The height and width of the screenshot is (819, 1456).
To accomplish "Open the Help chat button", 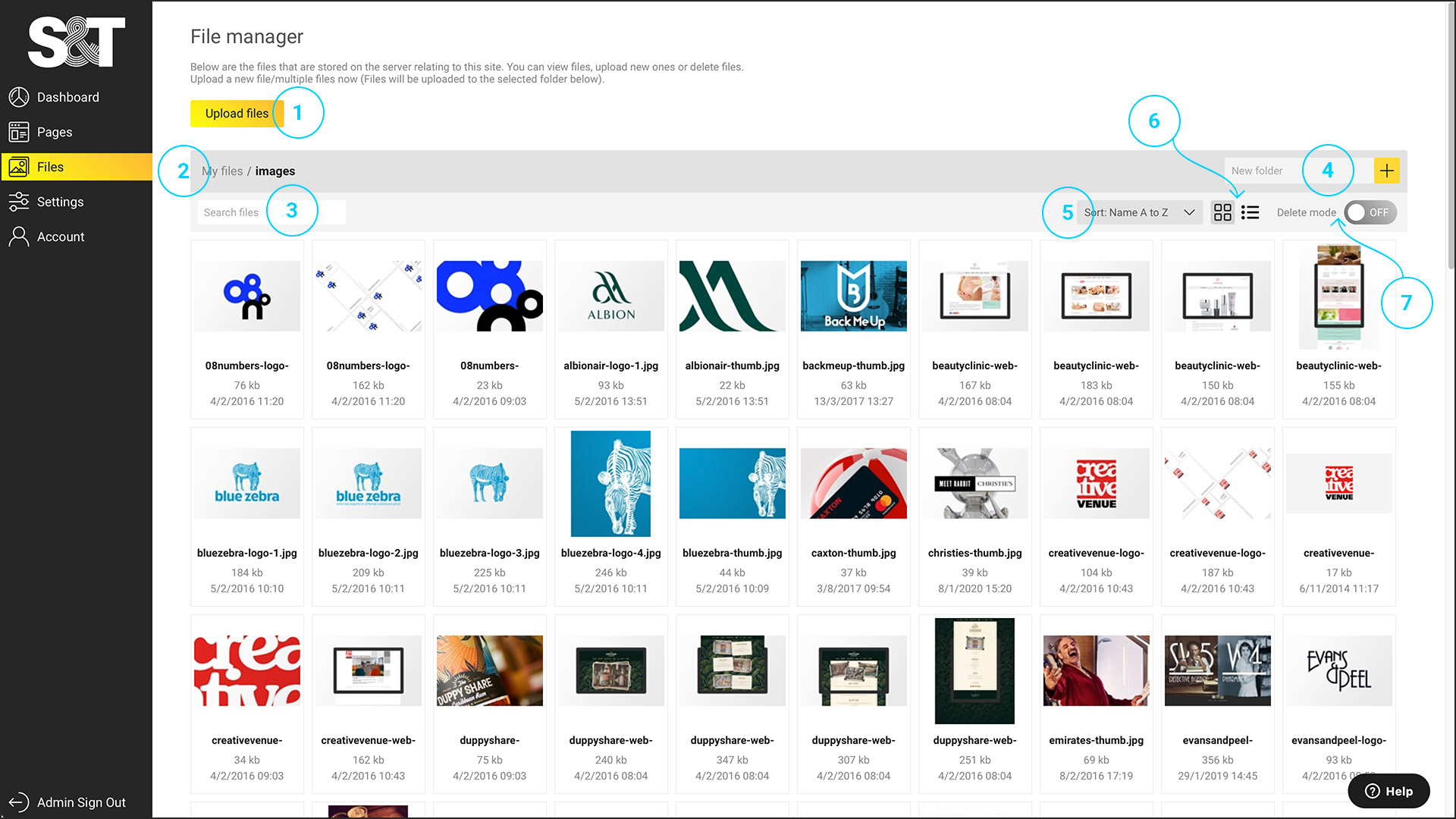I will (x=1389, y=791).
